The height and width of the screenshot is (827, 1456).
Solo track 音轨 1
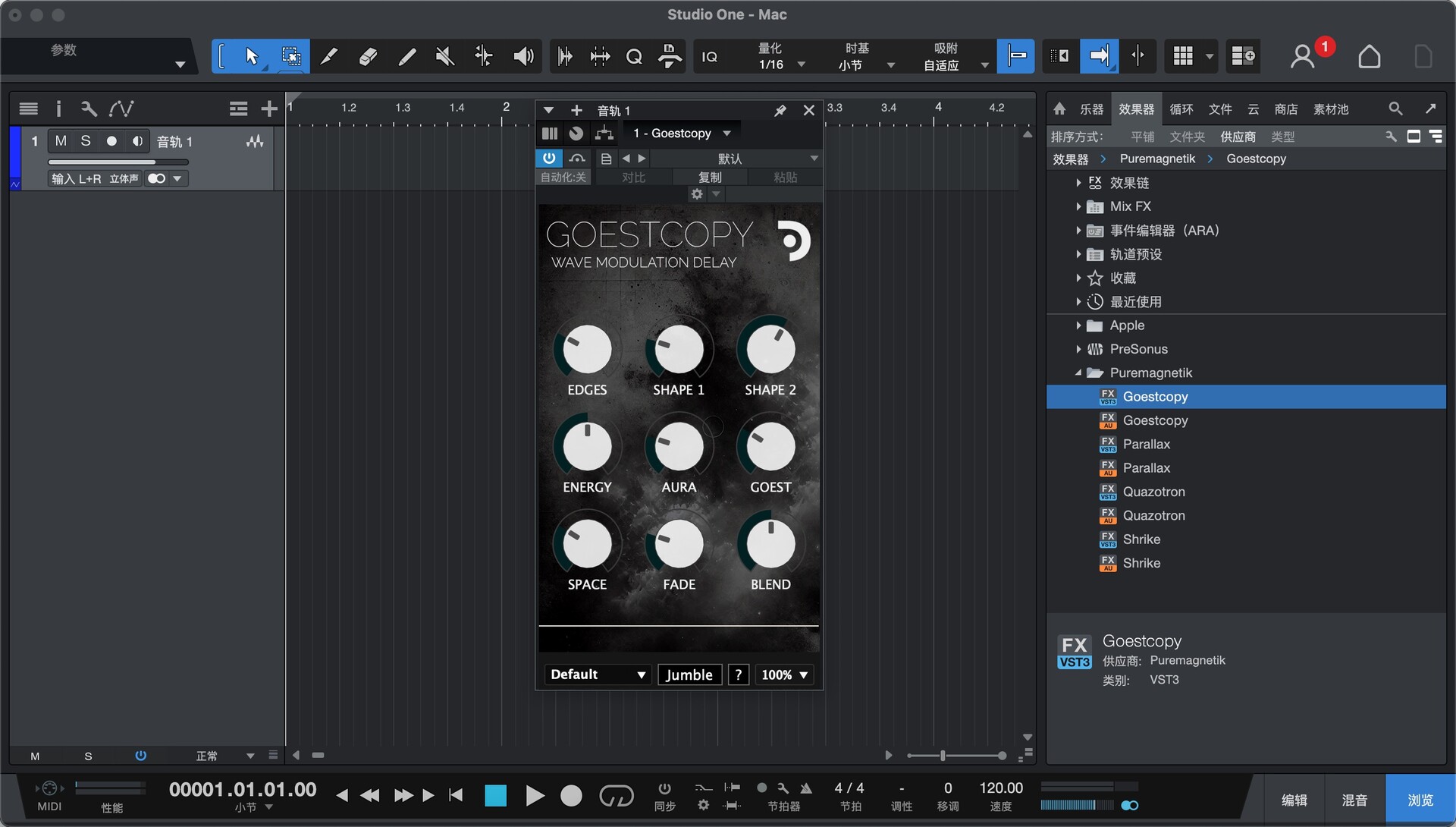86,141
